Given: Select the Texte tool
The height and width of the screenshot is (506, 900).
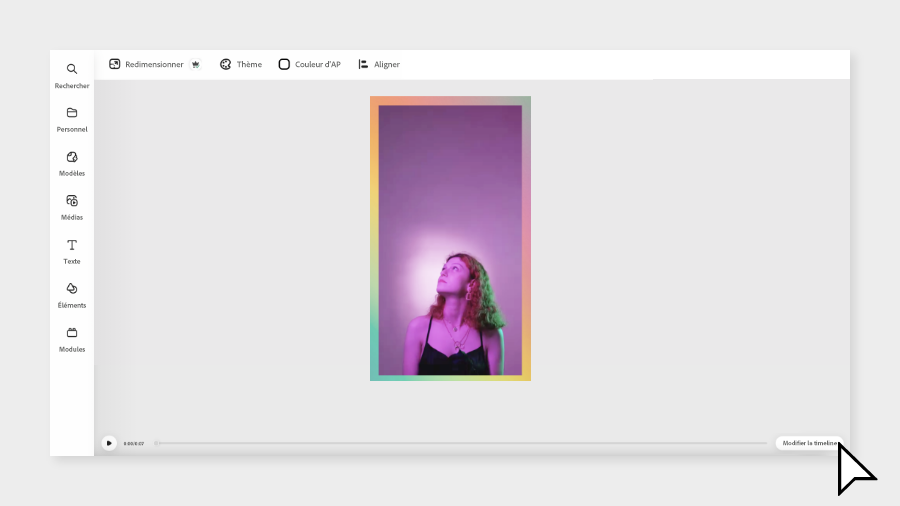Looking at the screenshot, I should 72,252.
